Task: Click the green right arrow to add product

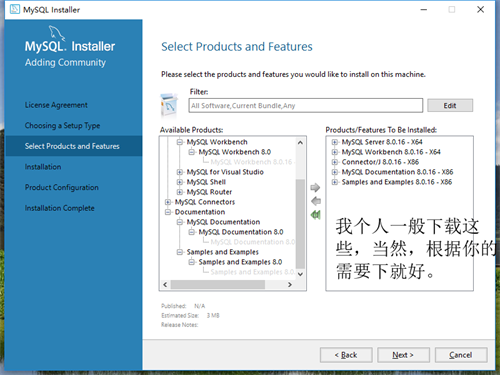Action: click(315, 188)
